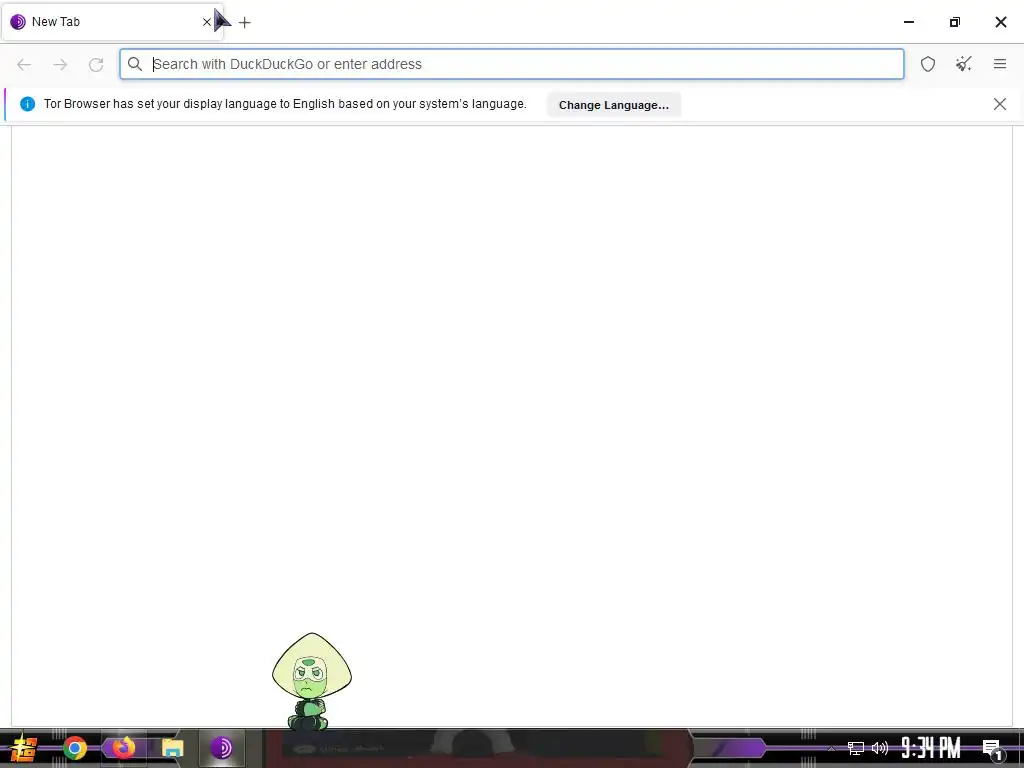Minimize the Tor Browser window

pyautogui.click(x=908, y=22)
